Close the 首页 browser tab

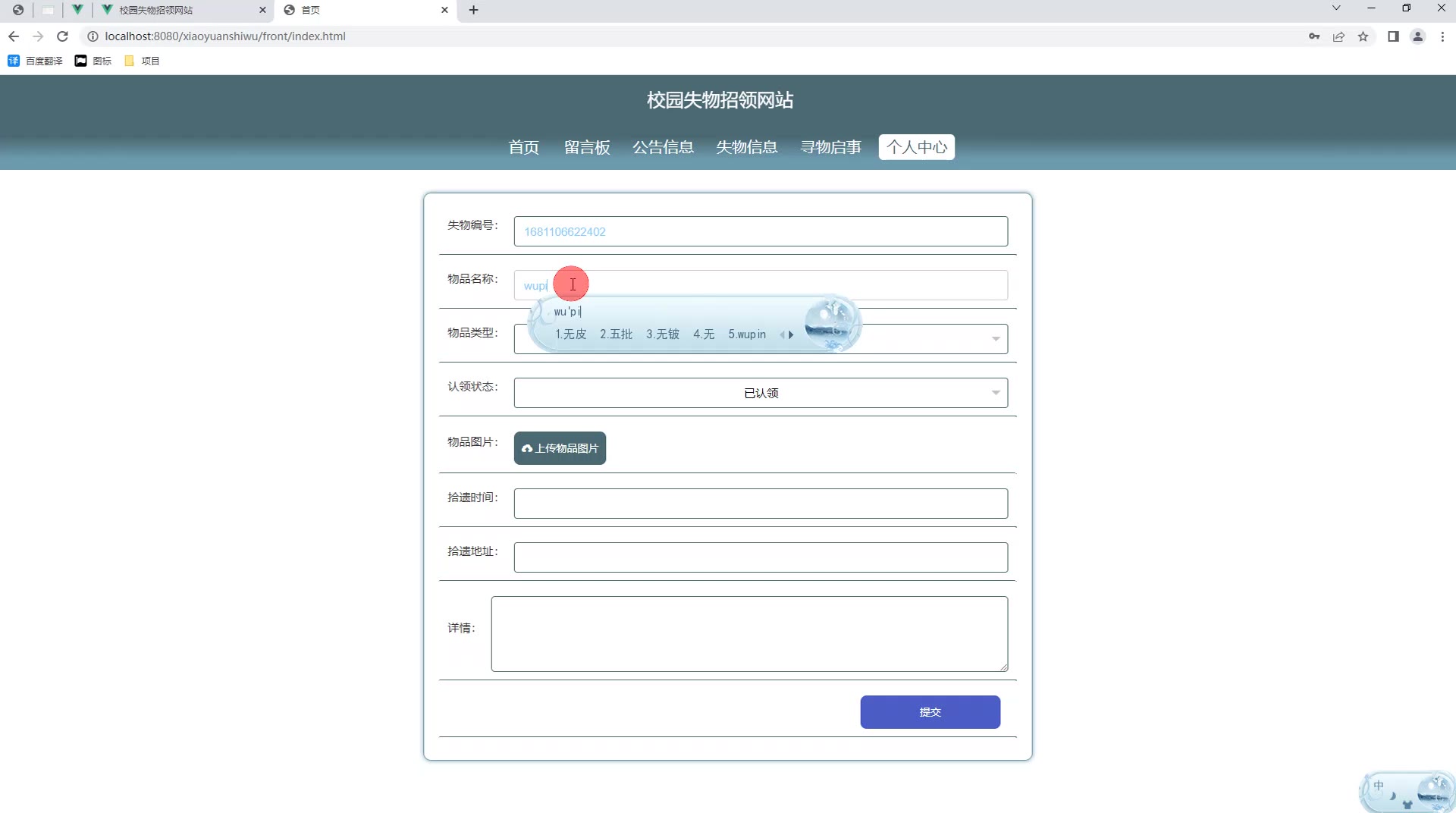[444, 10]
